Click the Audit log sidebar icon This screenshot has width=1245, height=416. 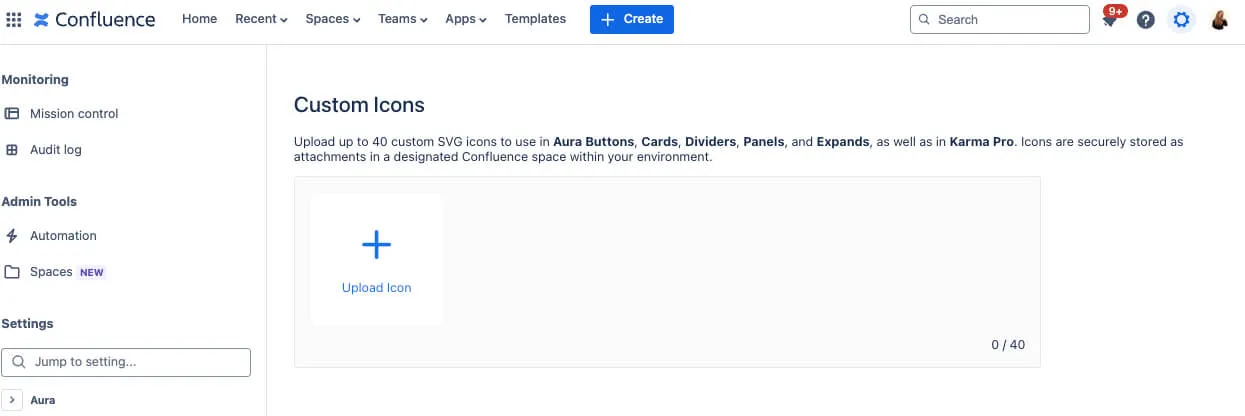(12, 150)
